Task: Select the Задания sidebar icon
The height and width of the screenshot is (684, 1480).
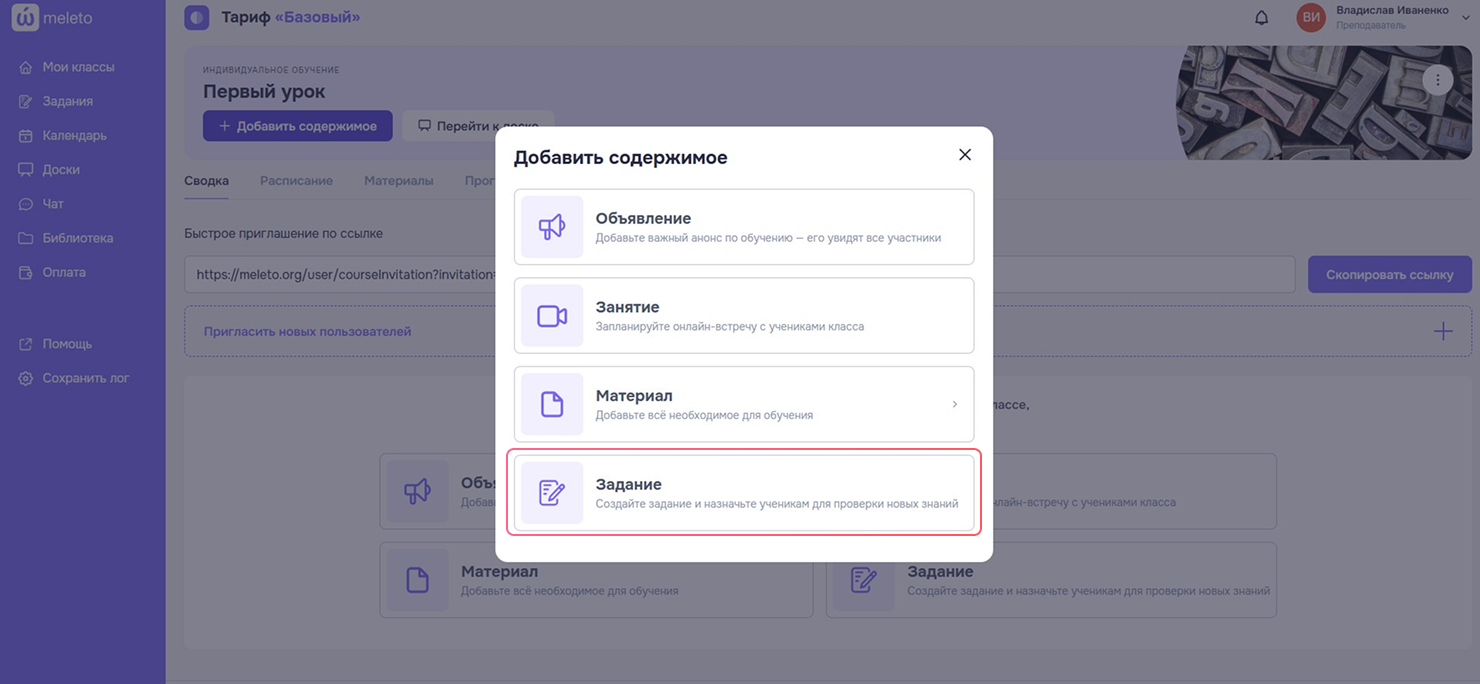Action: point(24,100)
